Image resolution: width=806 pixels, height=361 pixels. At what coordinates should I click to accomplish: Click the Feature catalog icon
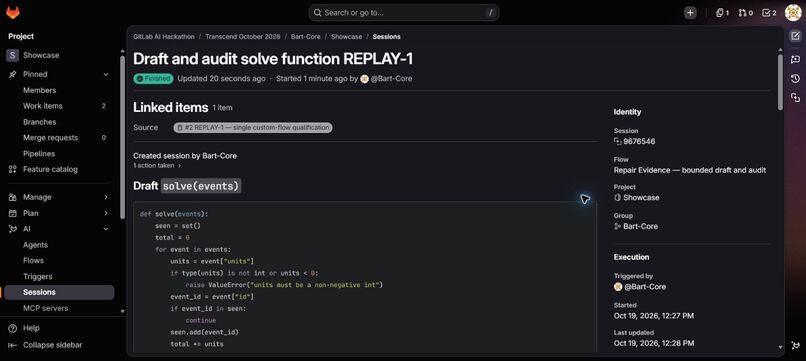click(x=13, y=169)
